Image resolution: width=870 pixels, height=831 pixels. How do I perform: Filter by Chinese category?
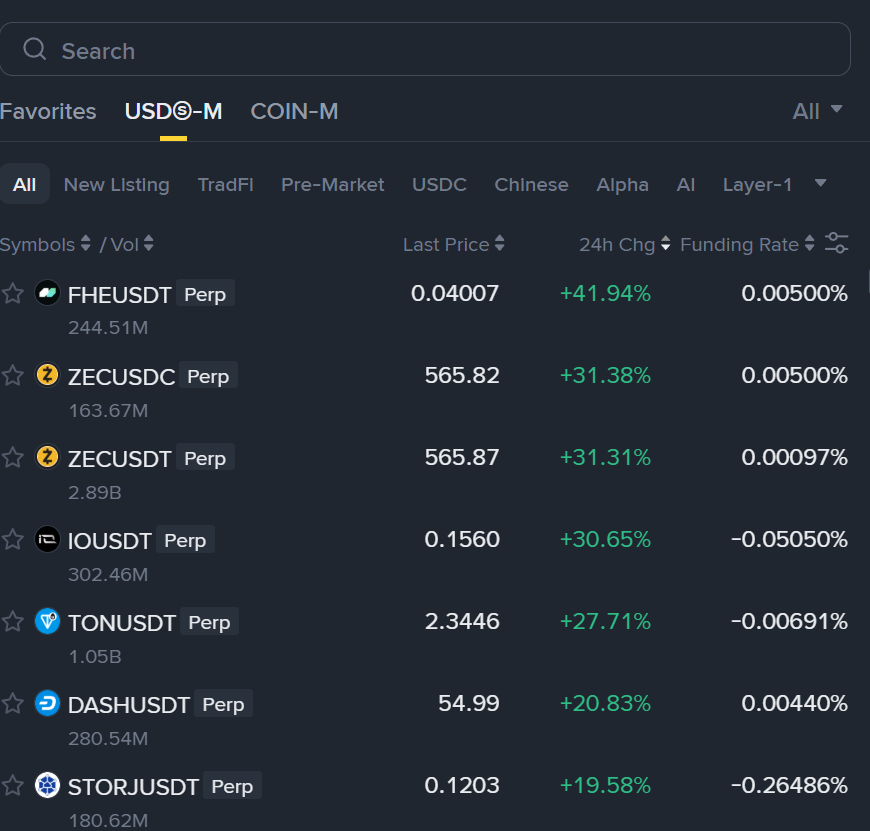531,184
